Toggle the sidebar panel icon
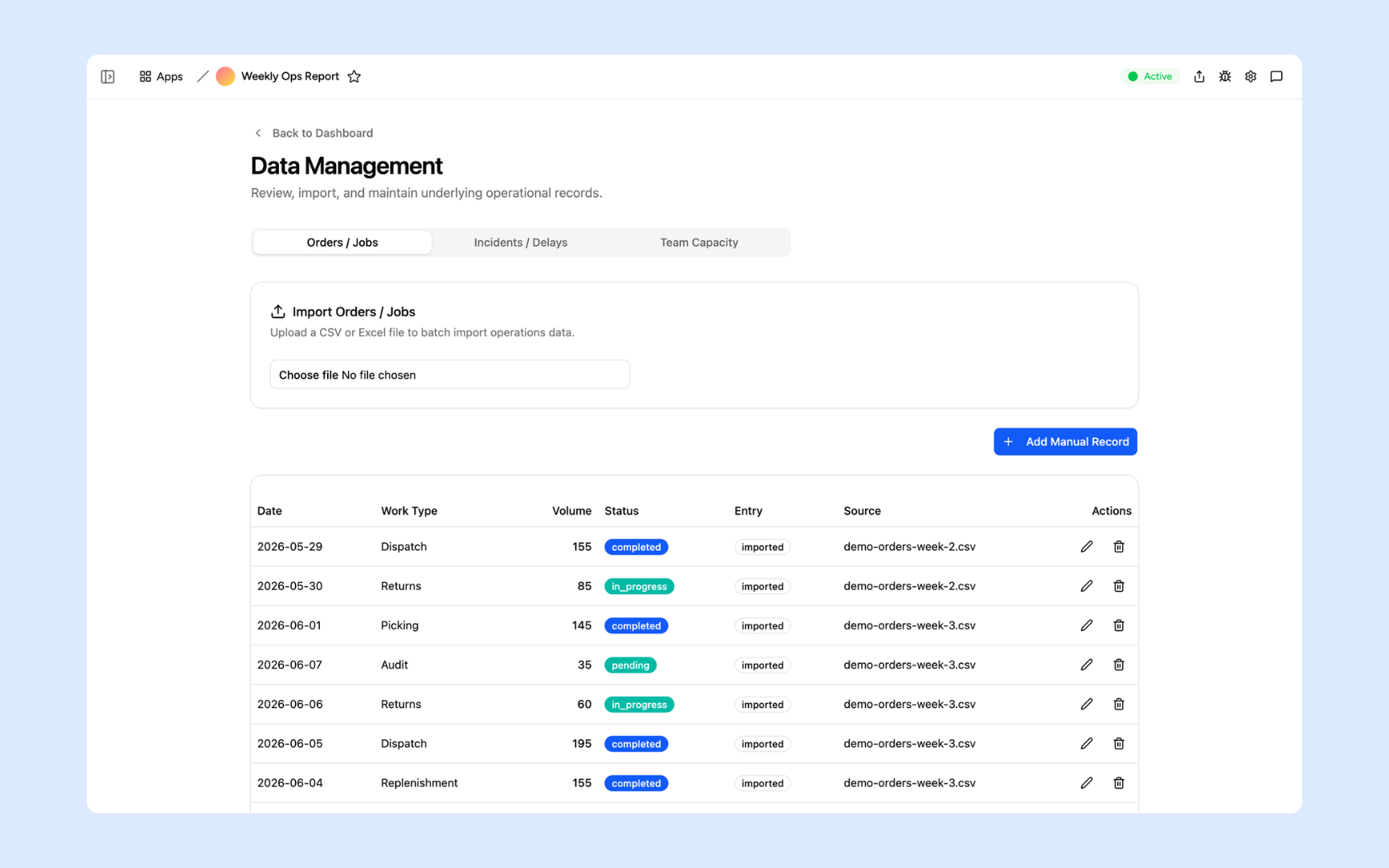This screenshot has width=1389, height=868. 108,76
